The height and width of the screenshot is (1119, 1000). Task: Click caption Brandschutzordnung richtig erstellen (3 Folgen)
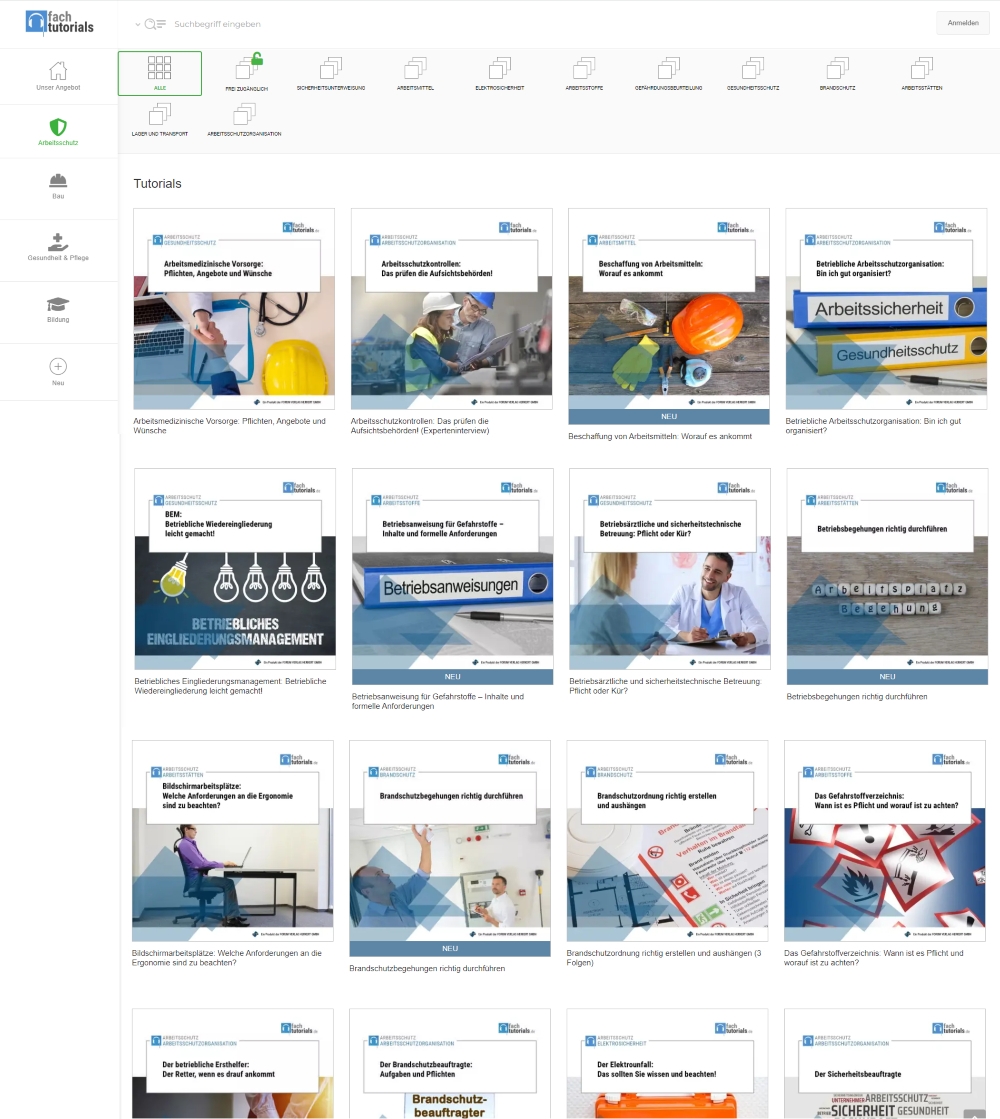[664, 958]
